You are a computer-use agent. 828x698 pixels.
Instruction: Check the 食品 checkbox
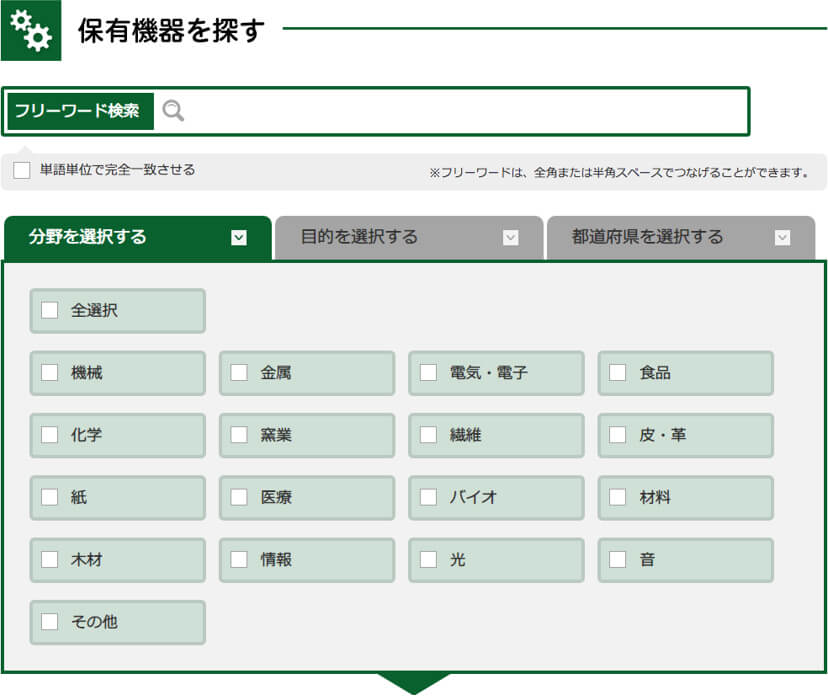(616, 373)
